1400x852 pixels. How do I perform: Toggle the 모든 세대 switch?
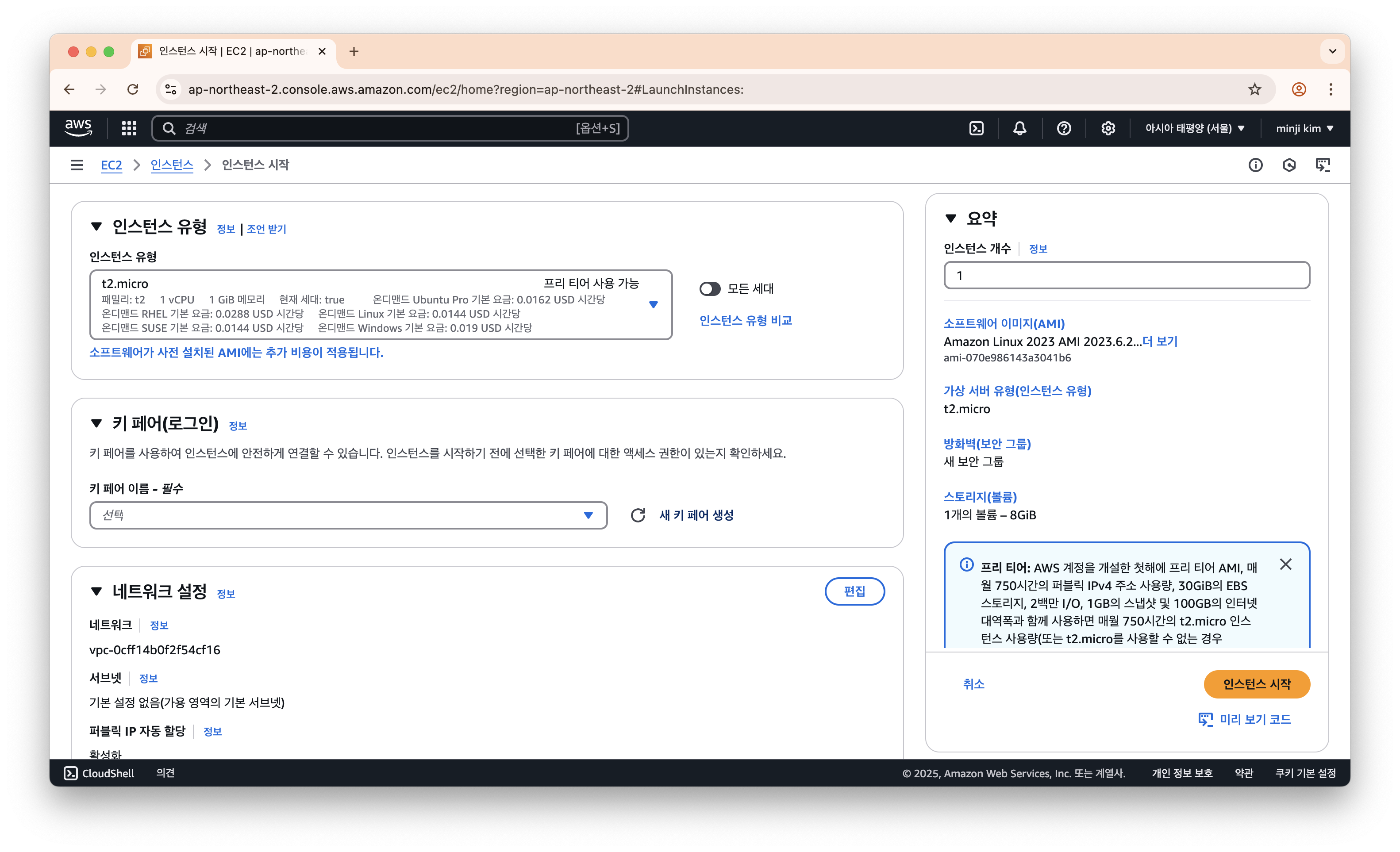[x=710, y=288]
